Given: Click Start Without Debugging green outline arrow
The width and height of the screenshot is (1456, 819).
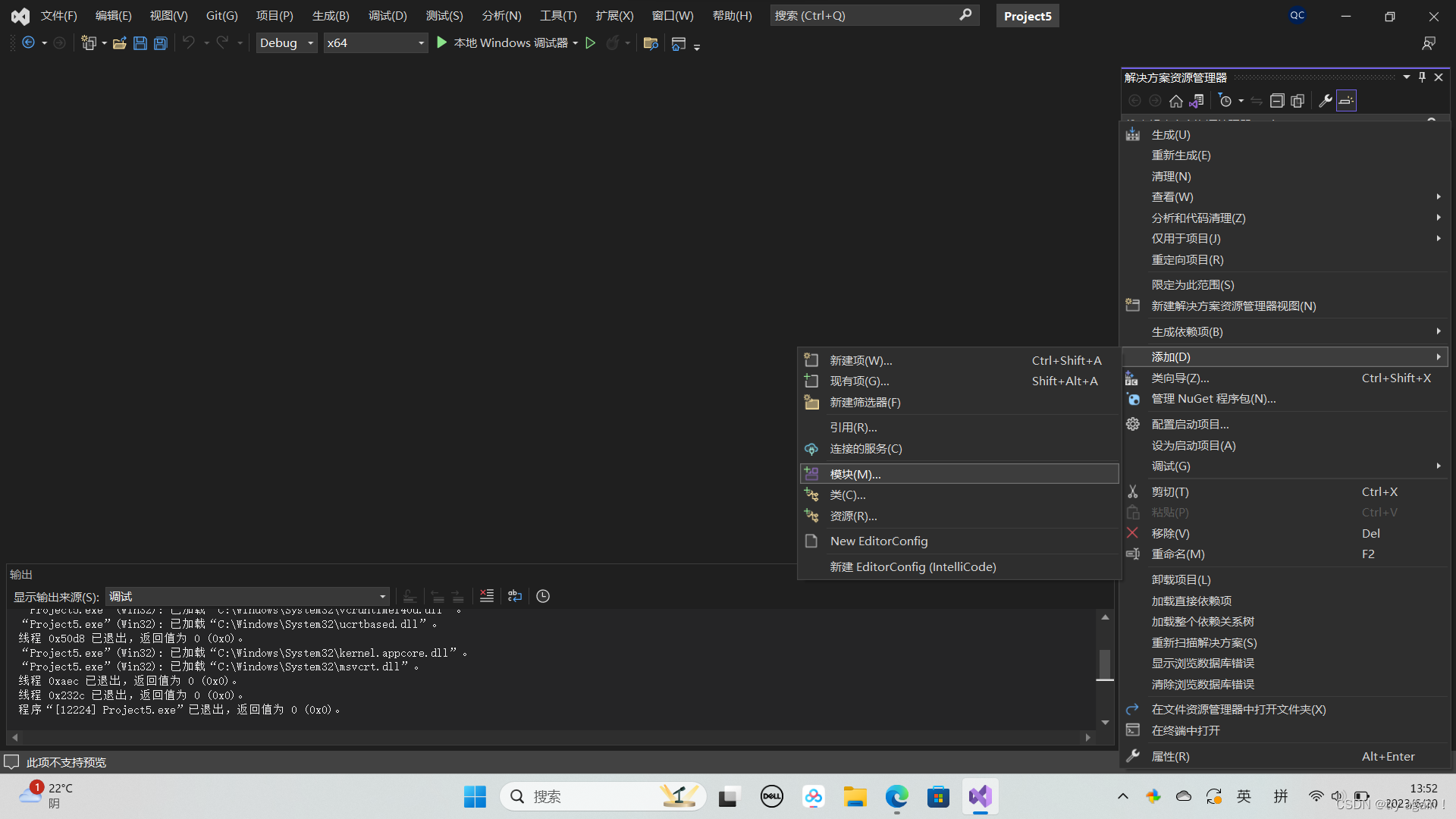Looking at the screenshot, I should 591,43.
